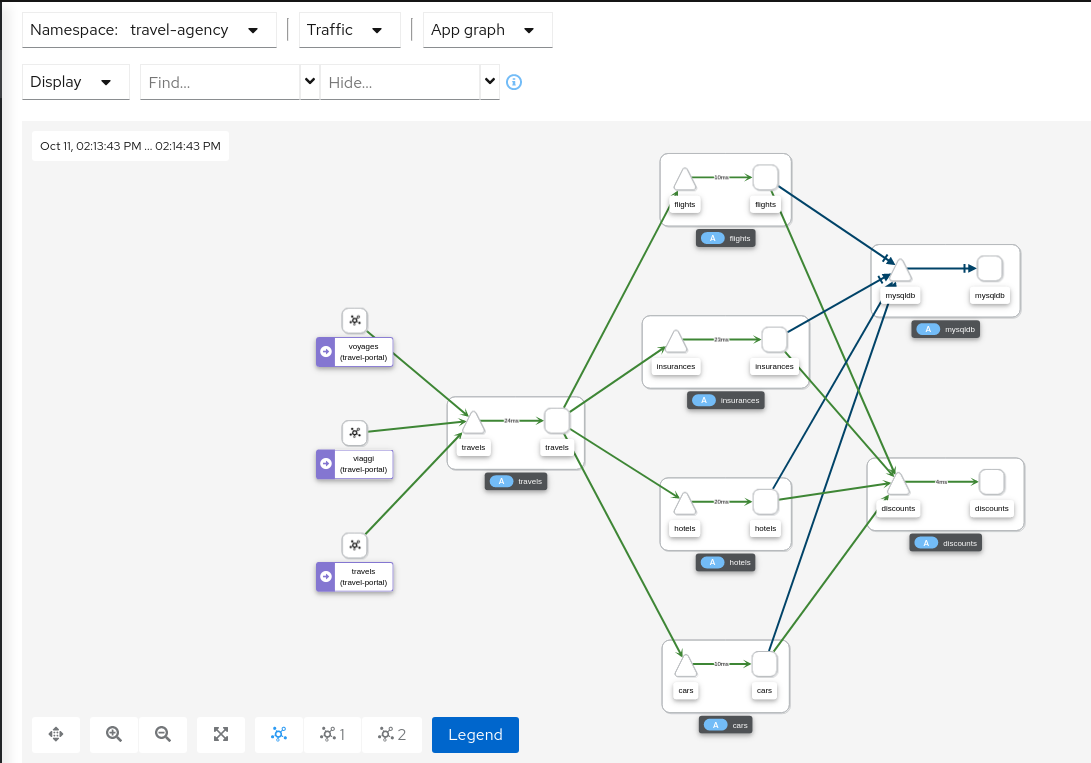The height and width of the screenshot is (763, 1091).
Task: Expand the Display options dropdown
Action: pyautogui.click(x=76, y=82)
